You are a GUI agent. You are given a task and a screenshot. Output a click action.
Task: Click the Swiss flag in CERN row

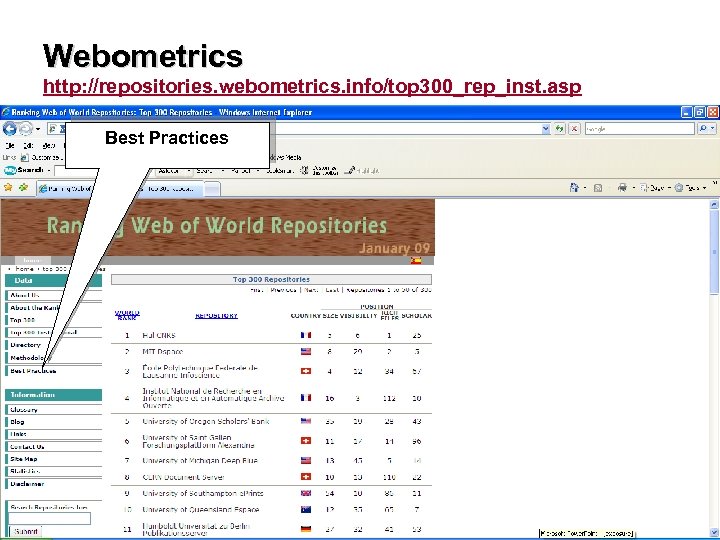pos(306,477)
